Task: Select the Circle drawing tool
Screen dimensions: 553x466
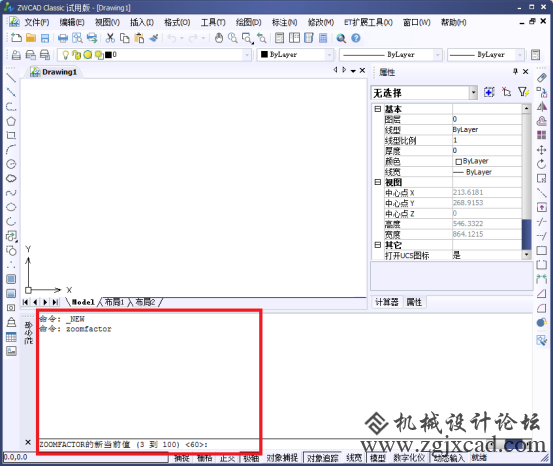Action: click(11, 164)
